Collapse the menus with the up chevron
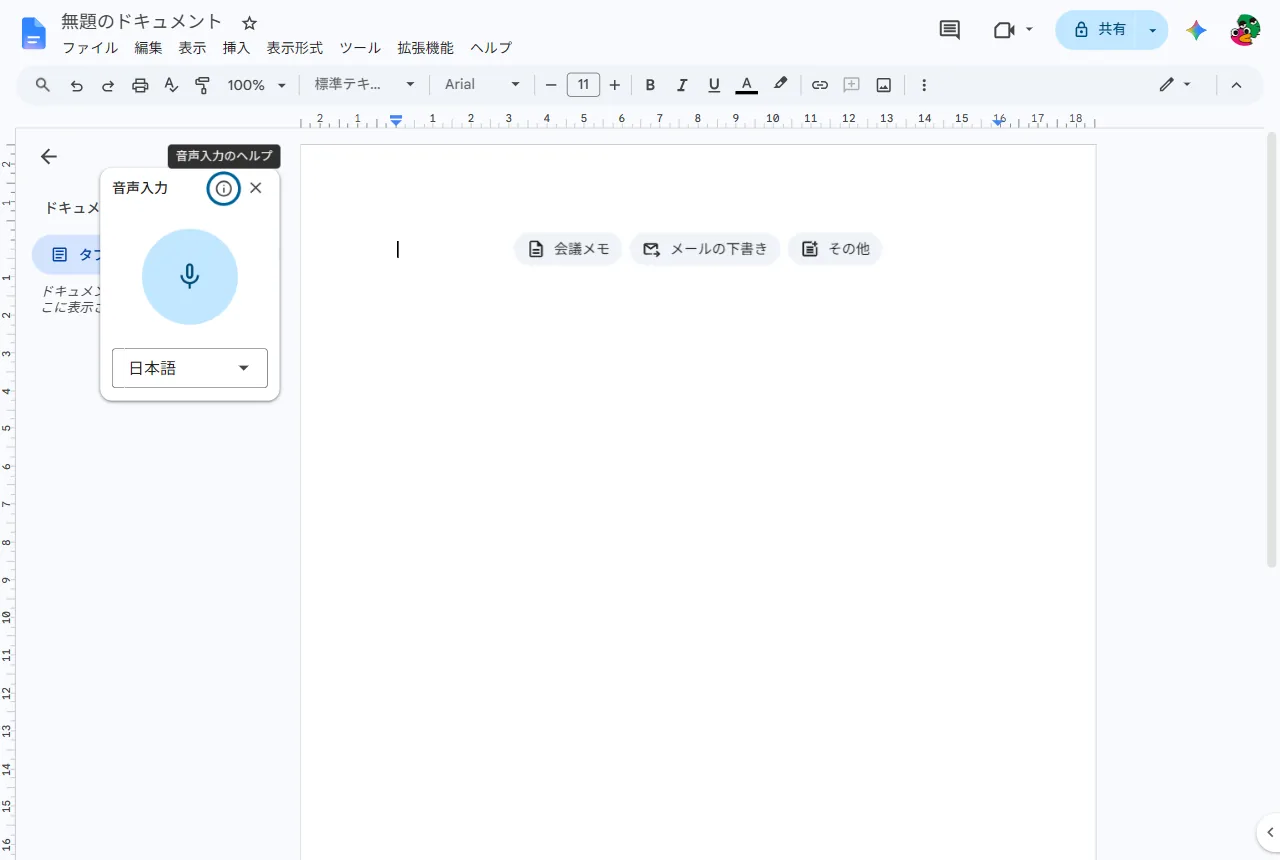 coord(1236,85)
